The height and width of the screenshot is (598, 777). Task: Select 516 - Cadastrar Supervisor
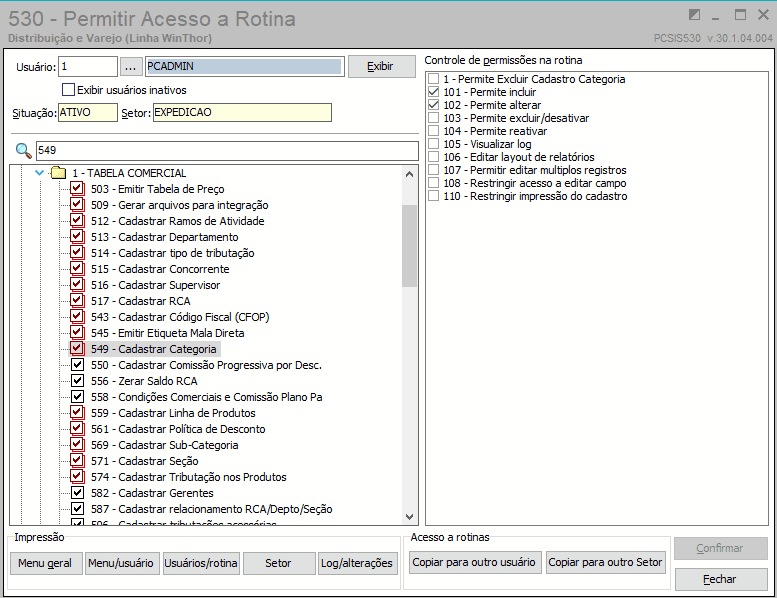(x=156, y=285)
